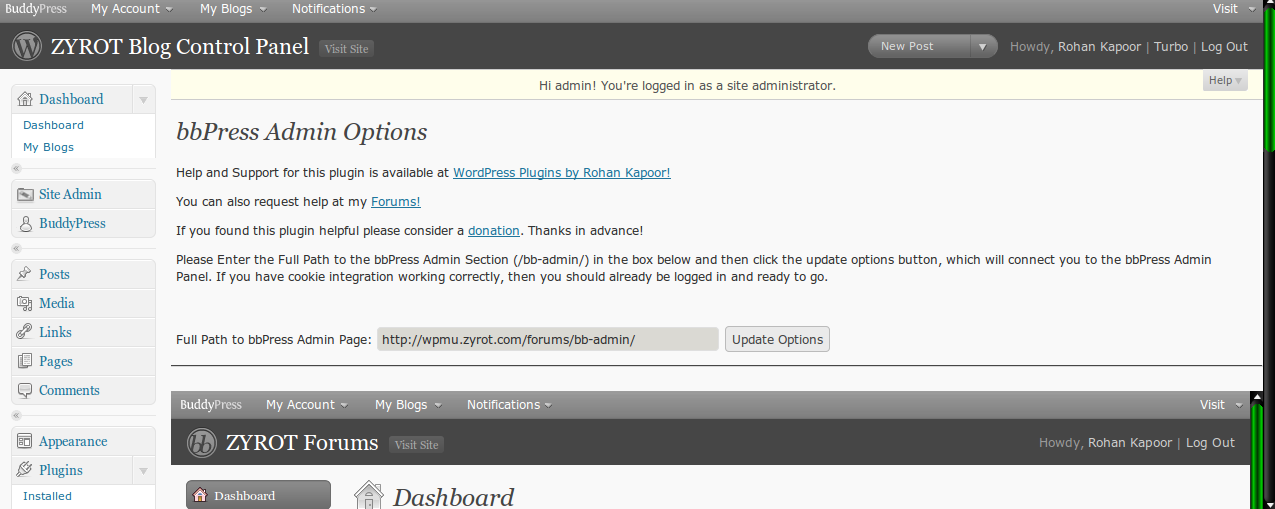Open top bar Notifications dropdown
The image size is (1275, 509).
coord(334,9)
